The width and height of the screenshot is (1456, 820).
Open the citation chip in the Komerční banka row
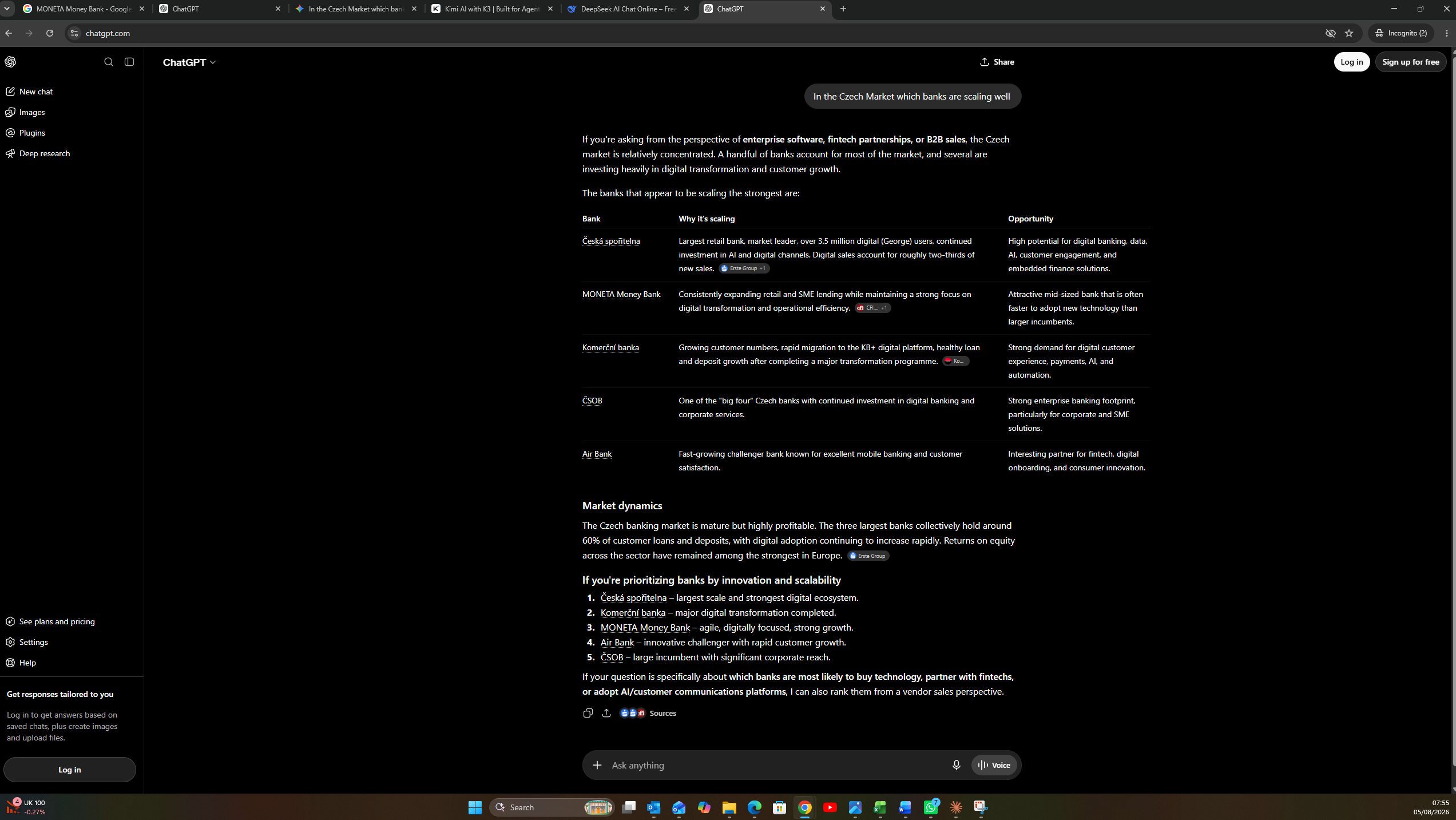coord(956,361)
